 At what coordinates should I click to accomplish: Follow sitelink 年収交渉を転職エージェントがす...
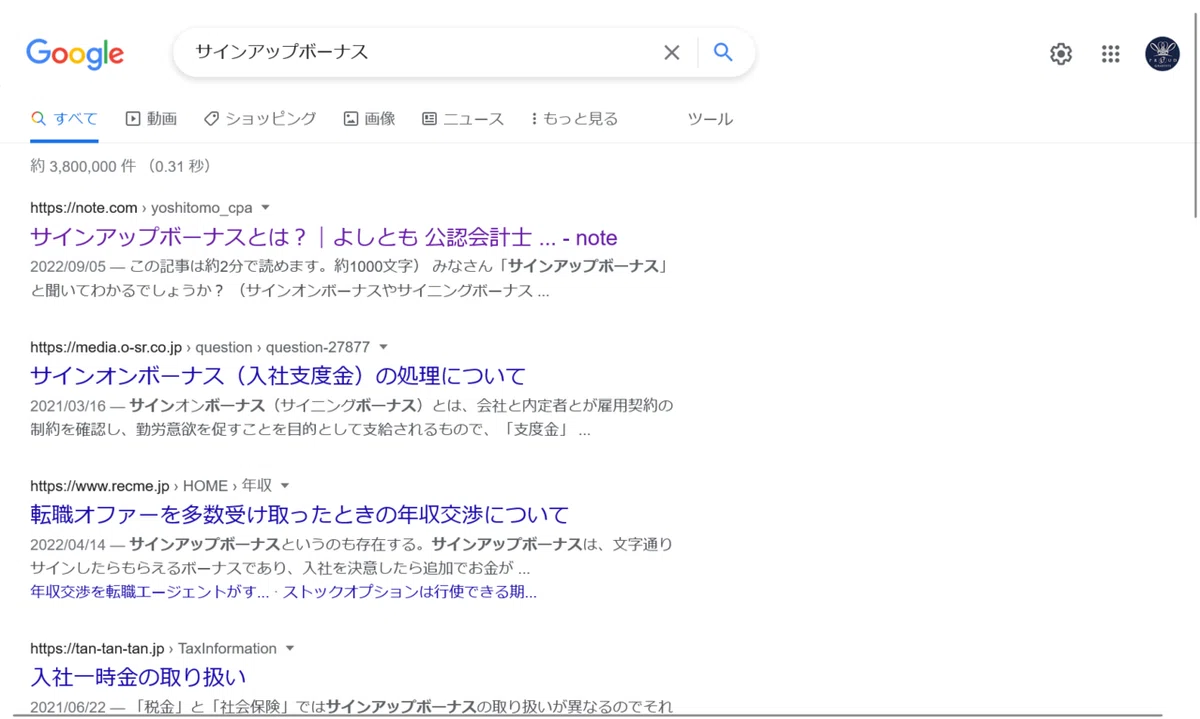coord(150,592)
